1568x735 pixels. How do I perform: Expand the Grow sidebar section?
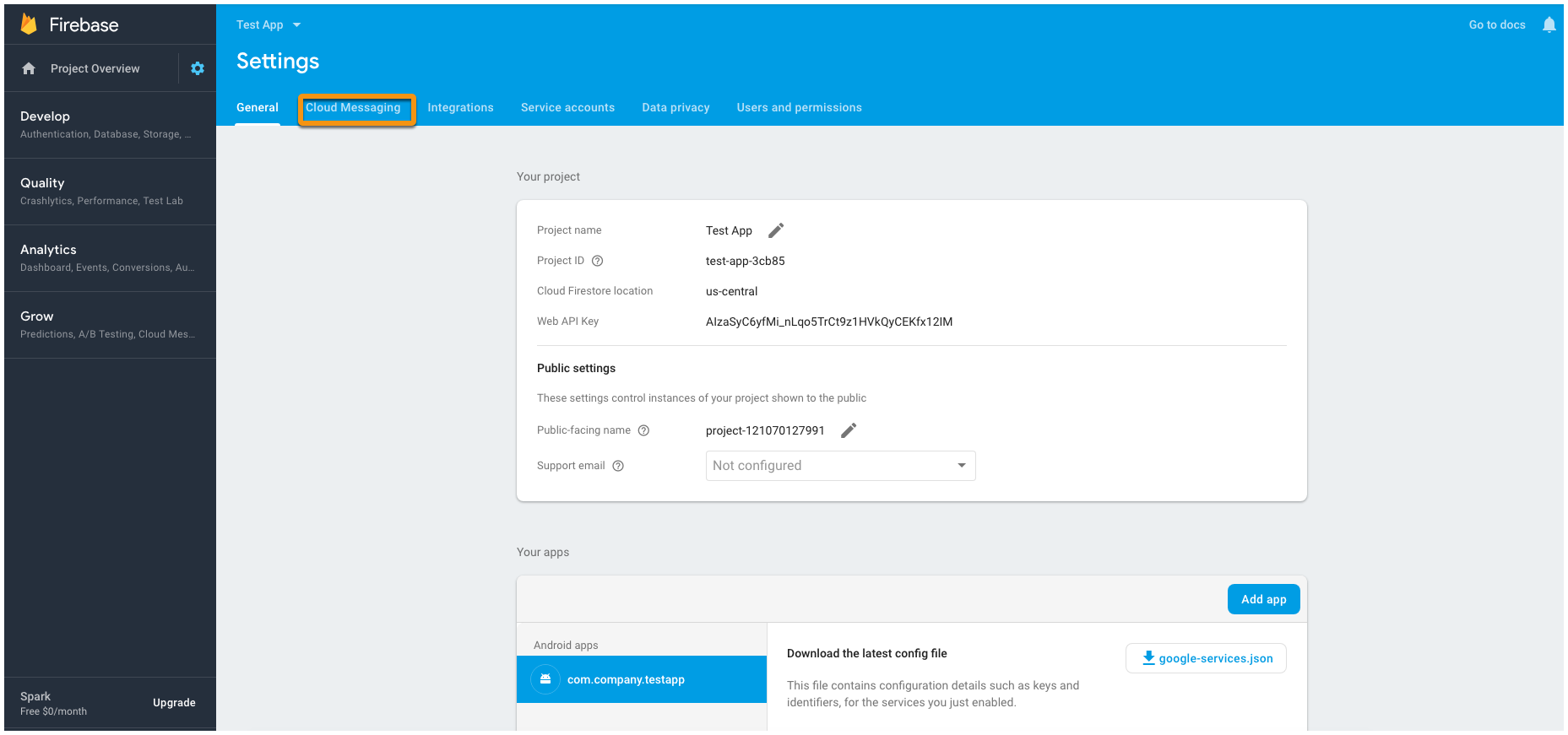[x=110, y=325]
